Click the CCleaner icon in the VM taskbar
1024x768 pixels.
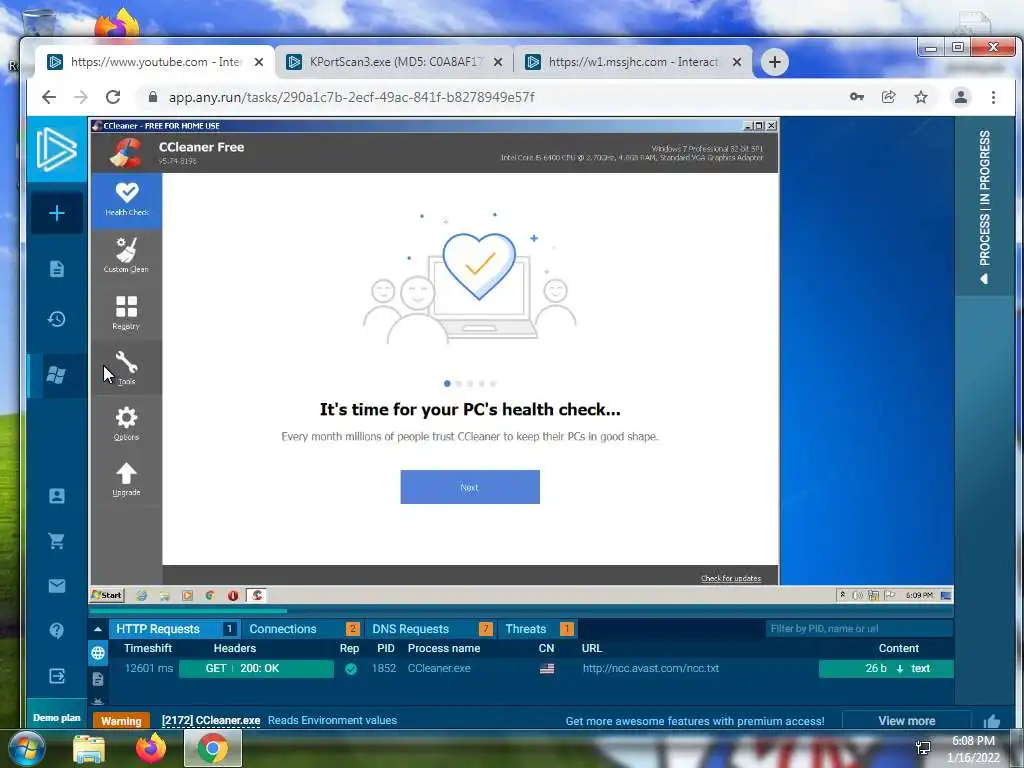[x=257, y=595]
